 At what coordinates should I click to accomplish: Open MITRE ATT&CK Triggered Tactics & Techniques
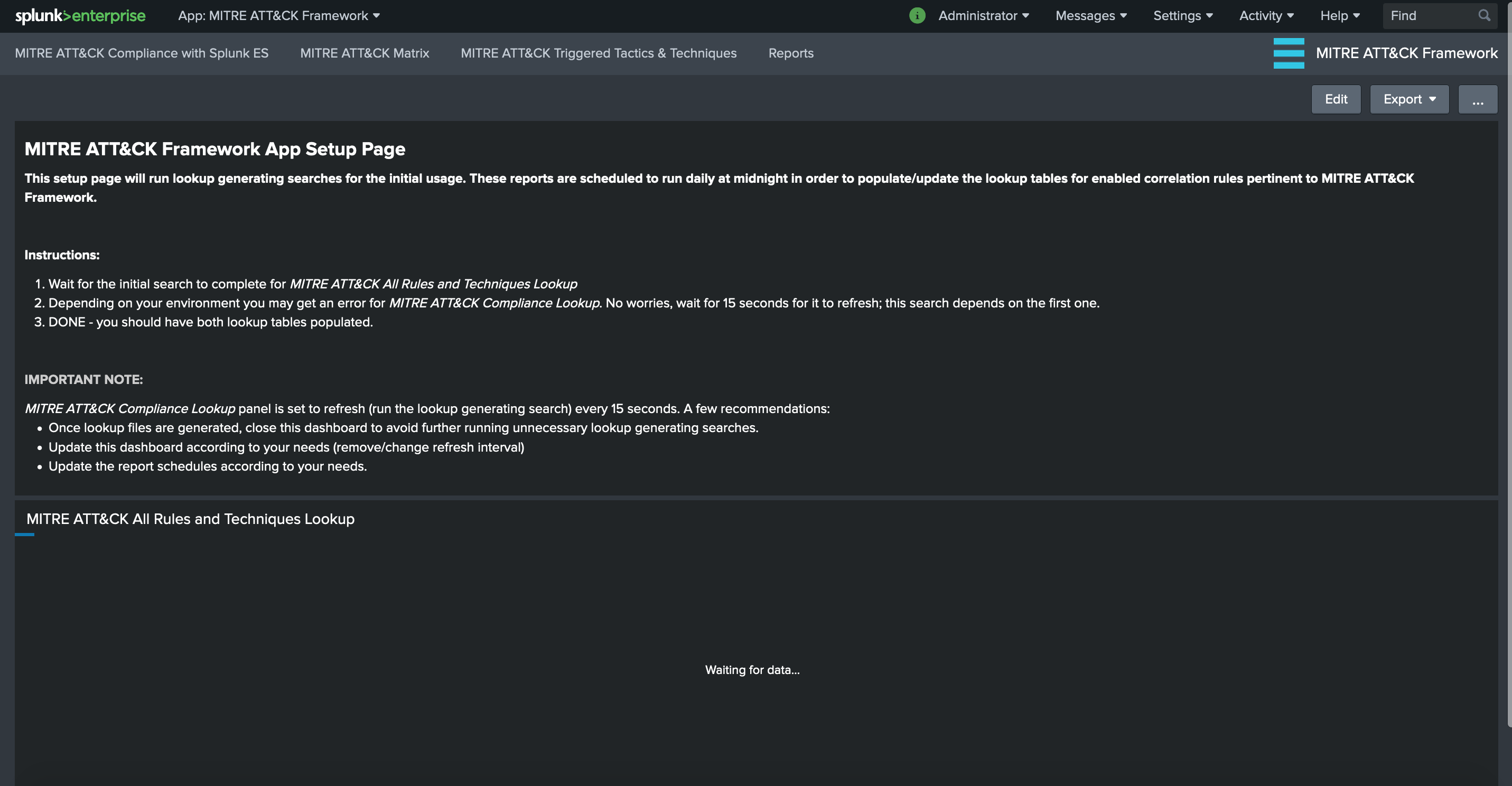click(x=598, y=53)
